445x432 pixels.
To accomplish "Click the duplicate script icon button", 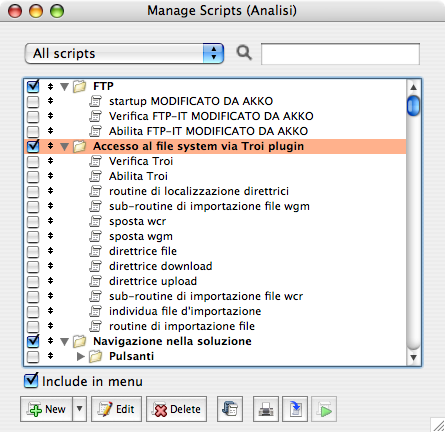I will [x=230, y=409].
